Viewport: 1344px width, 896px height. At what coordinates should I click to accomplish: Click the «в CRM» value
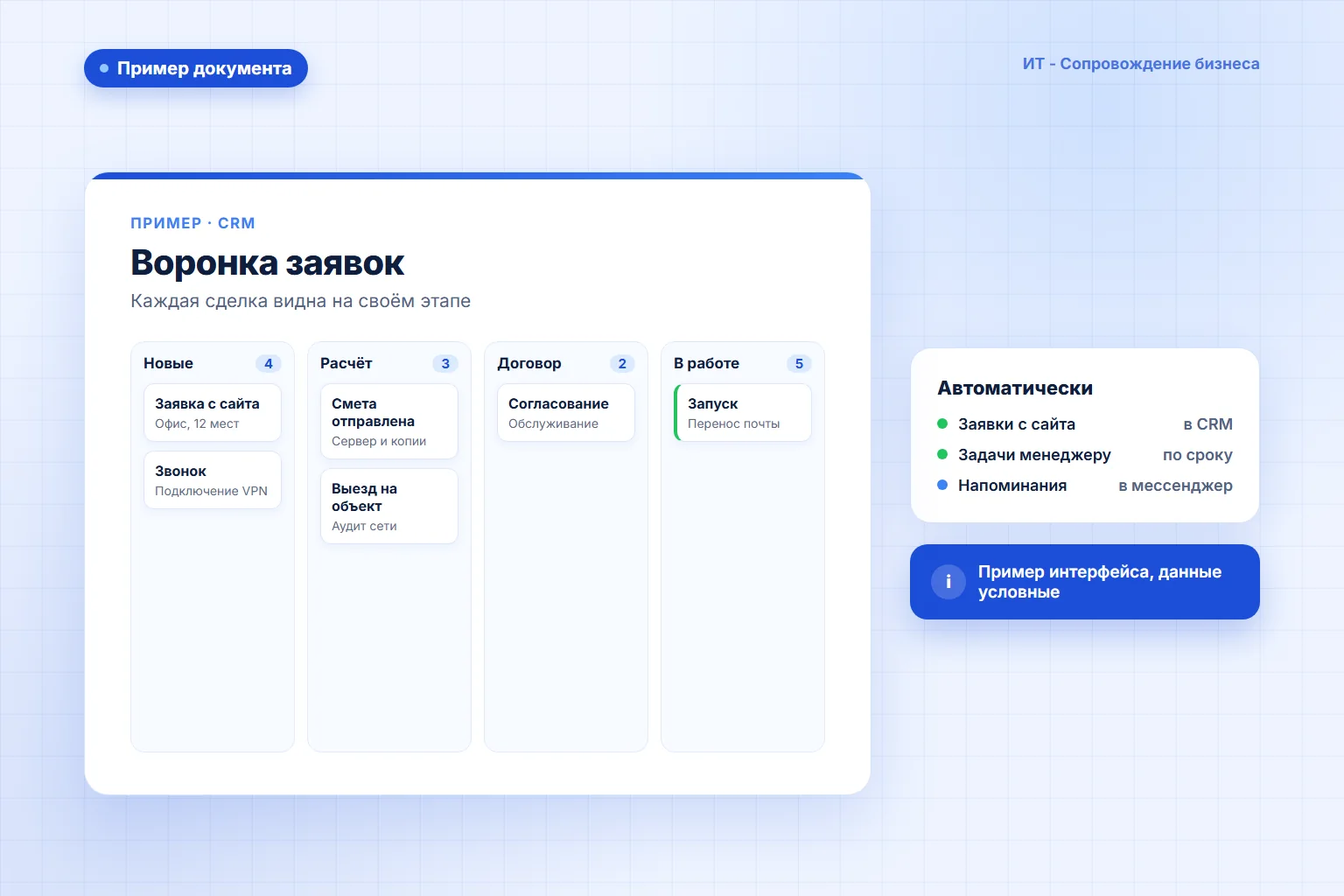click(x=1207, y=424)
